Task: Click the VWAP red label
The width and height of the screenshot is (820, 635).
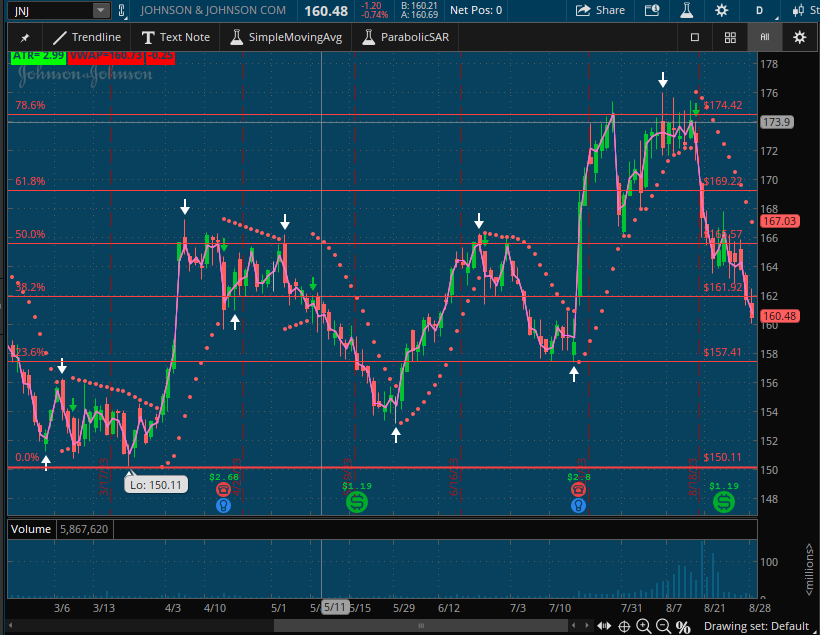Action: click(x=106, y=56)
